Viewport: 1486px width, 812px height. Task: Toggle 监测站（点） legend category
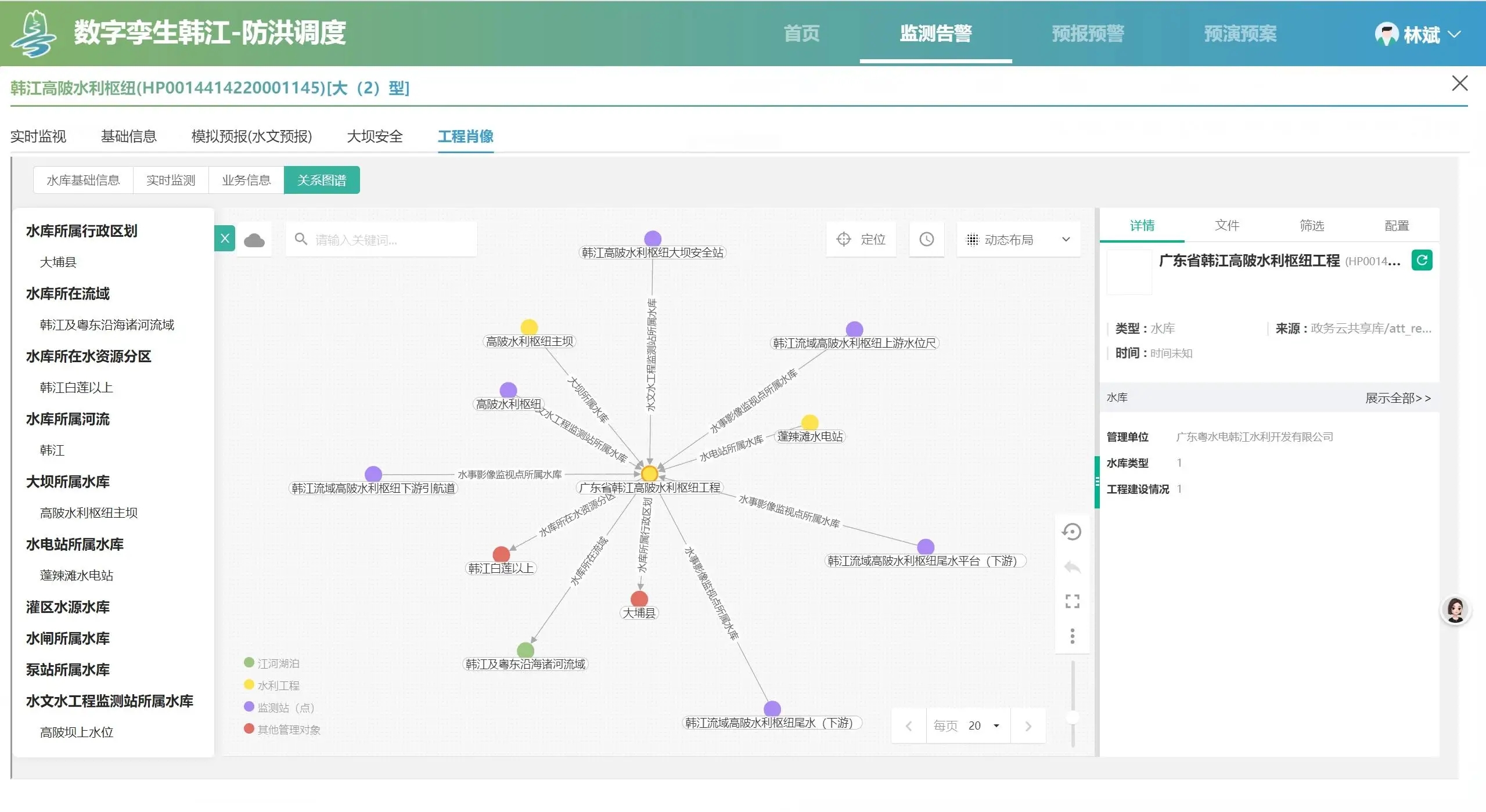tap(279, 707)
